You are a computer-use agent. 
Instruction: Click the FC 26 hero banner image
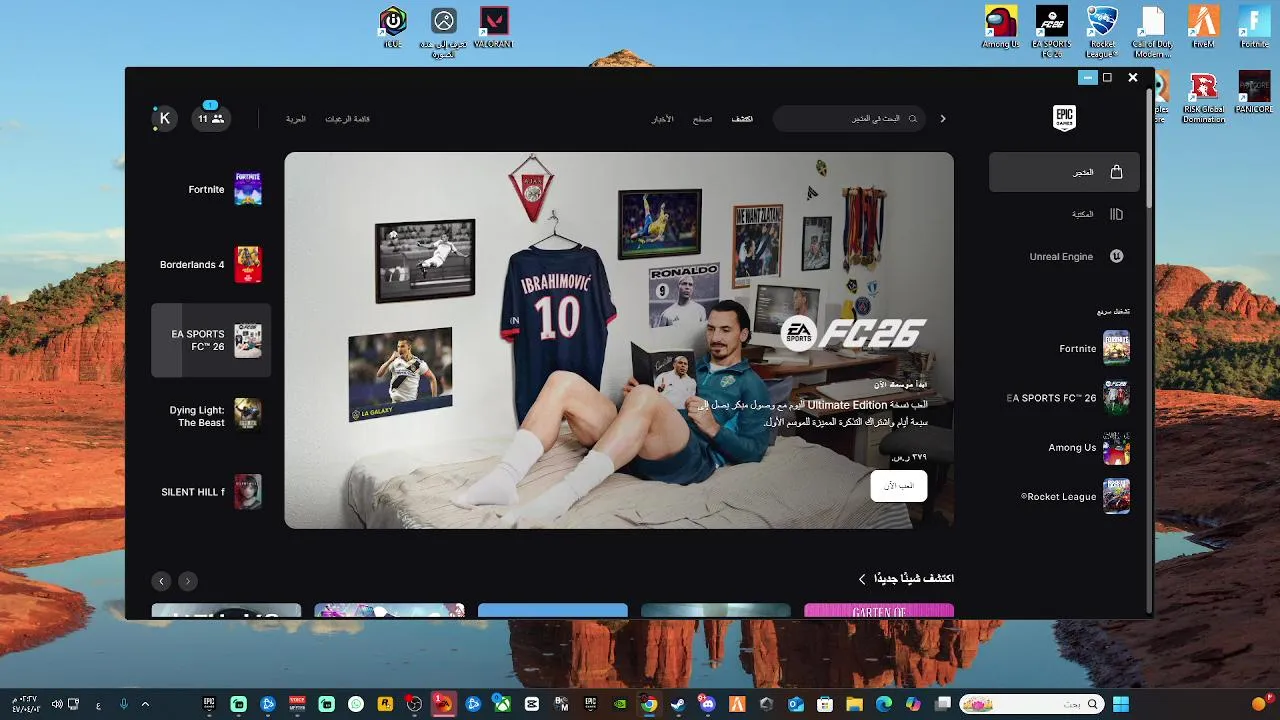coord(619,340)
